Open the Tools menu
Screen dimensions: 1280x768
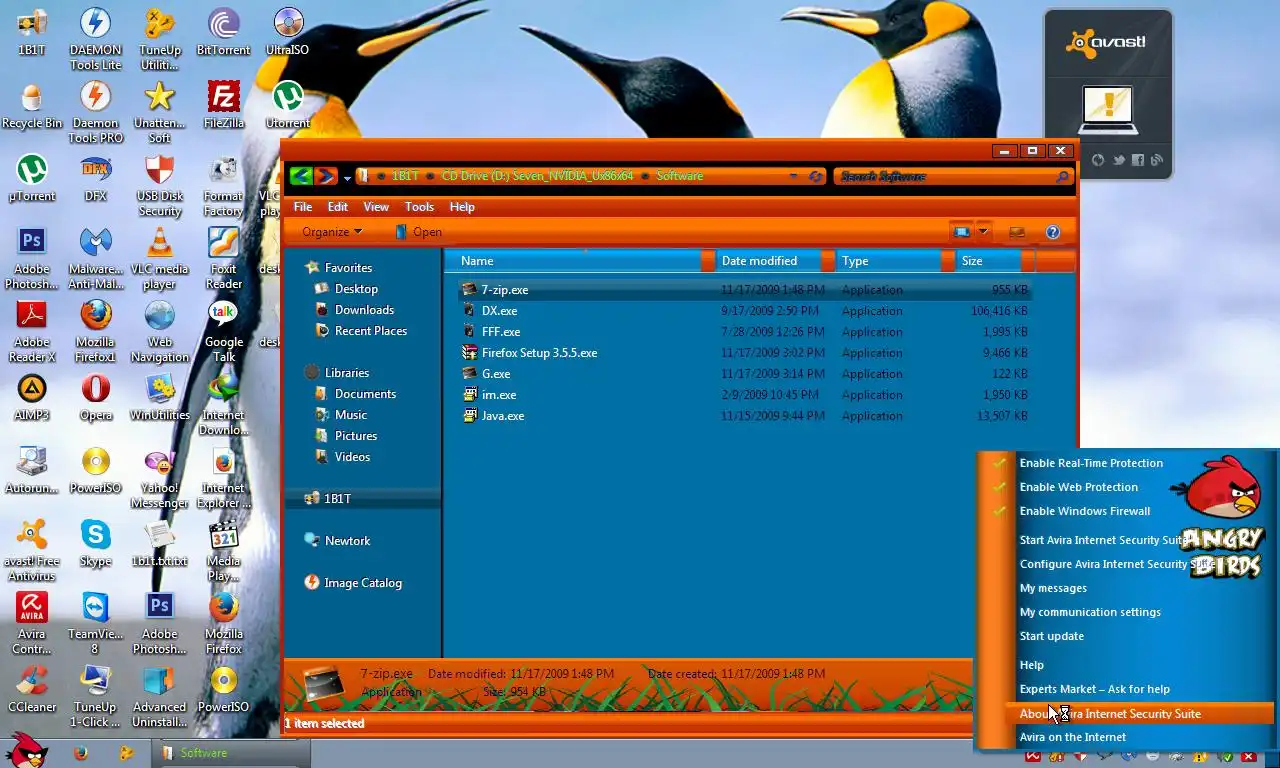point(419,207)
